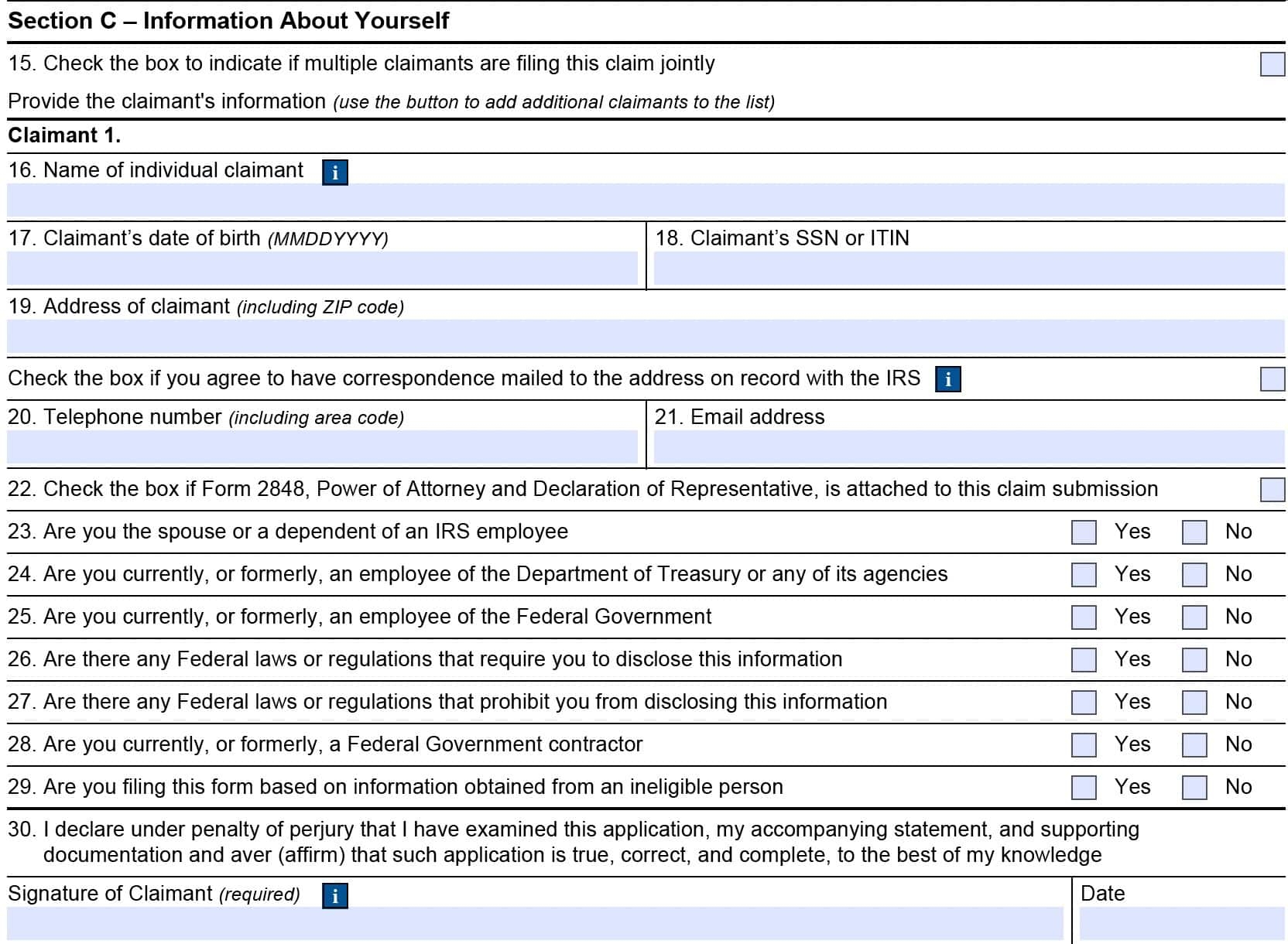Click the info icon beside item 16
Screen dimensions: 1288x944
(334, 172)
